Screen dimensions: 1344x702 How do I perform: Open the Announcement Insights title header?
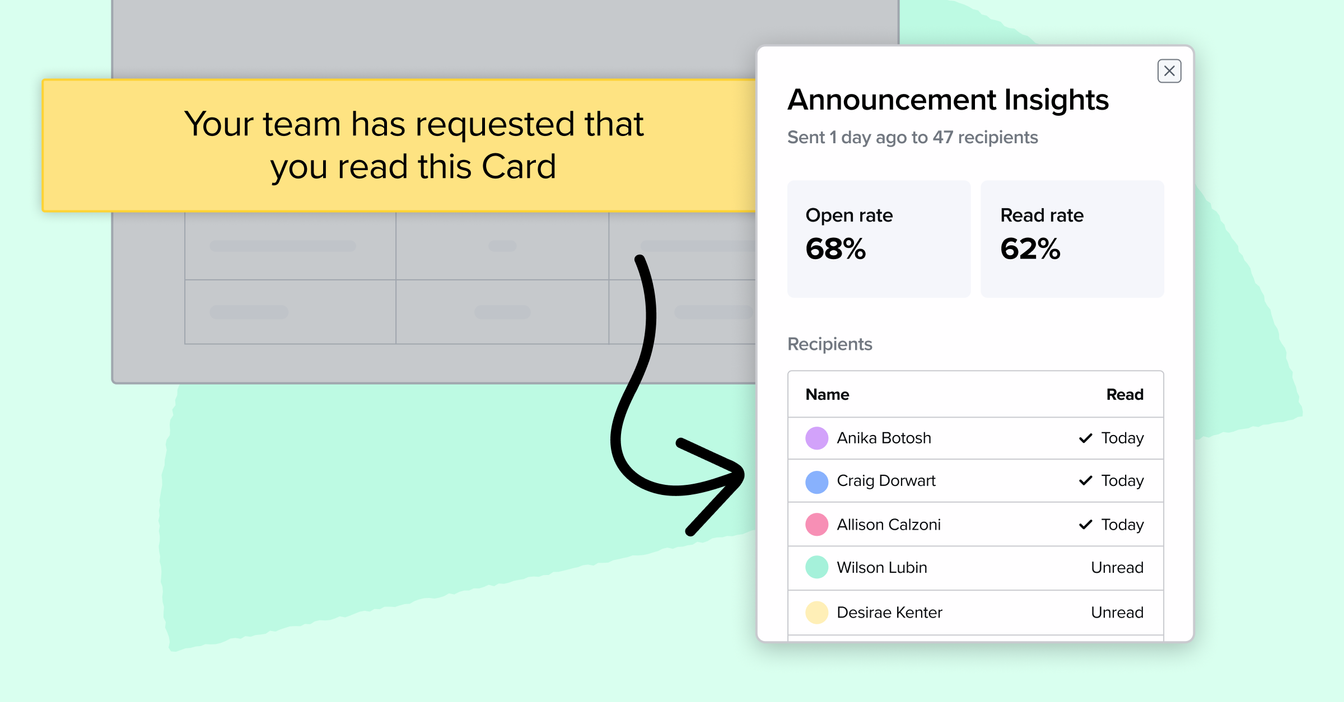coord(948,100)
